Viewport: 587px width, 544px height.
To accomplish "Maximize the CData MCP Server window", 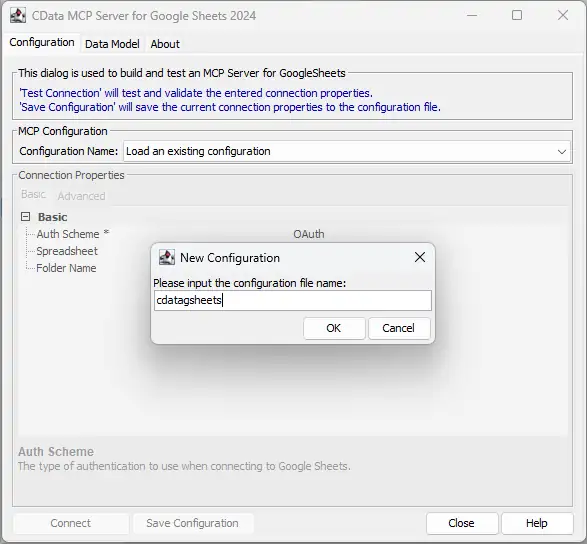I will coord(517,15).
